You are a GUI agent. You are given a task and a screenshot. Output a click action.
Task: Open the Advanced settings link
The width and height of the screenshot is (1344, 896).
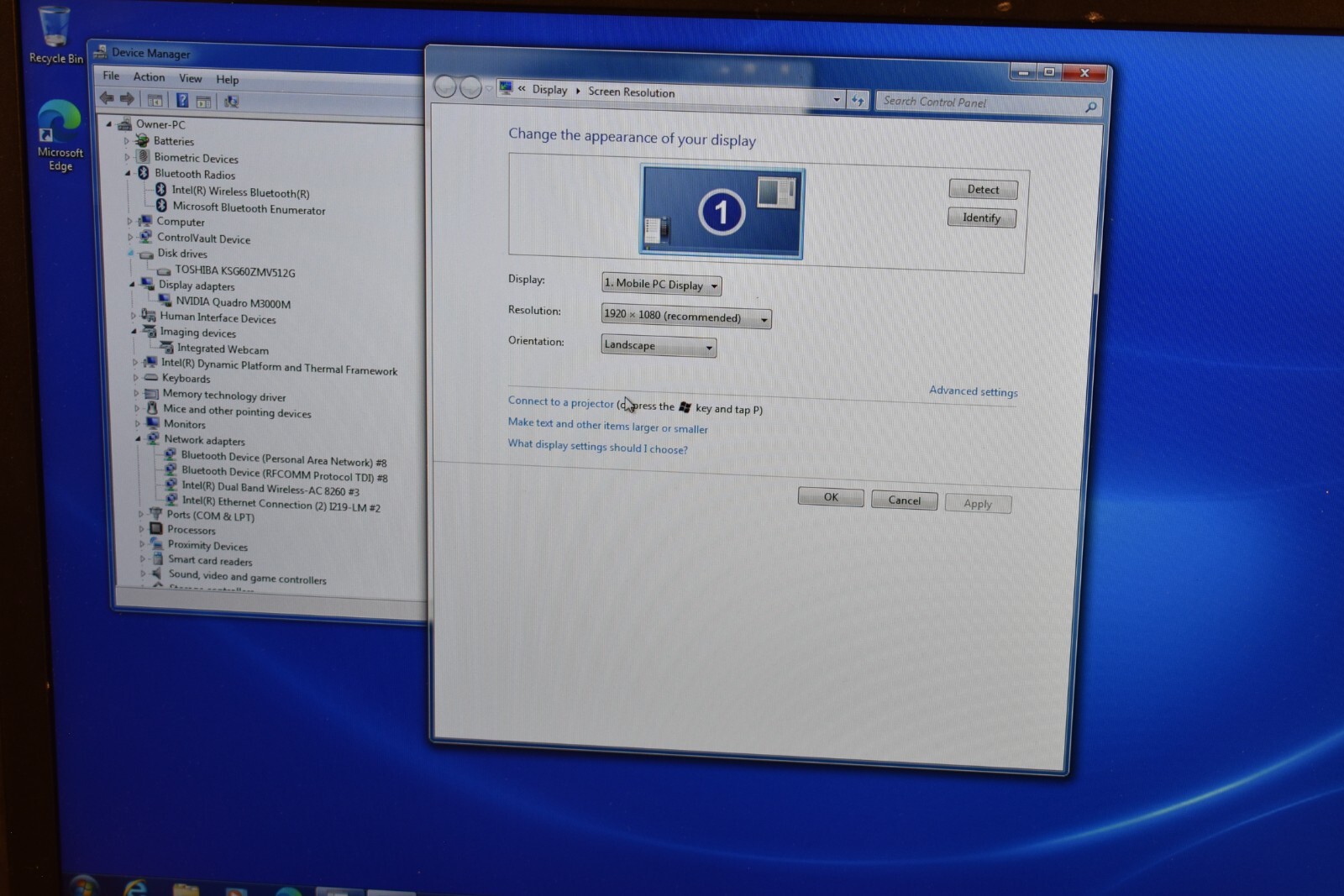pyautogui.click(x=973, y=391)
